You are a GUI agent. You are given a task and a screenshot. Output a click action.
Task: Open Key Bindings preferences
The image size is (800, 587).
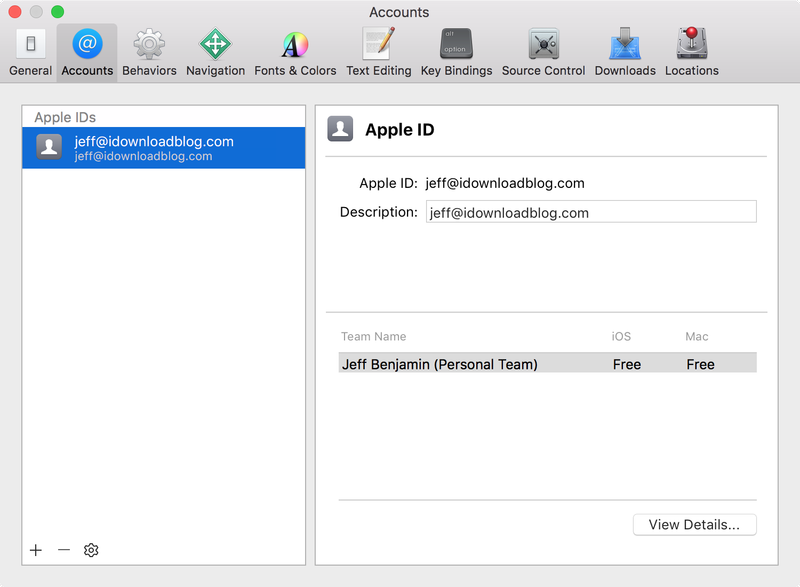tap(456, 53)
